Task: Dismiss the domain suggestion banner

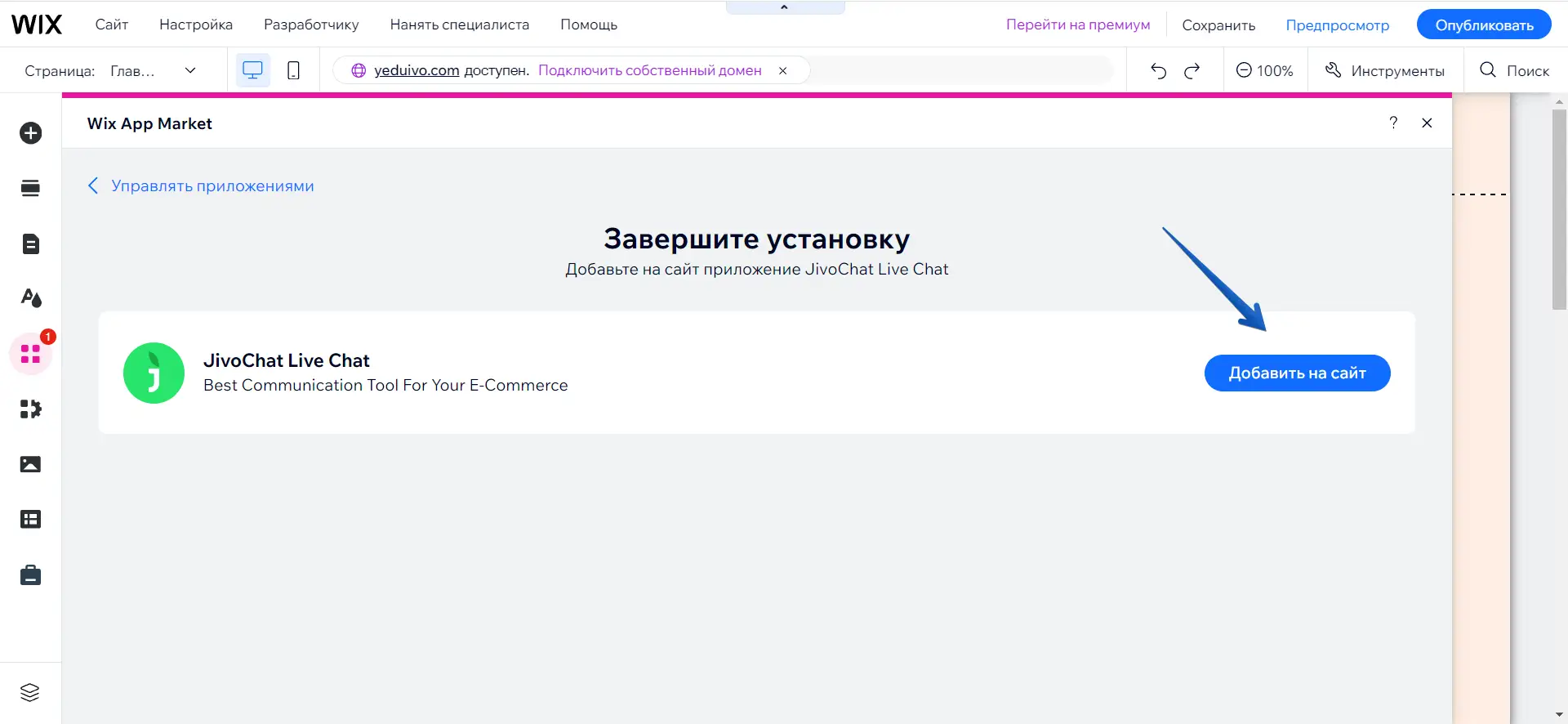Action: [x=782, y=71]
